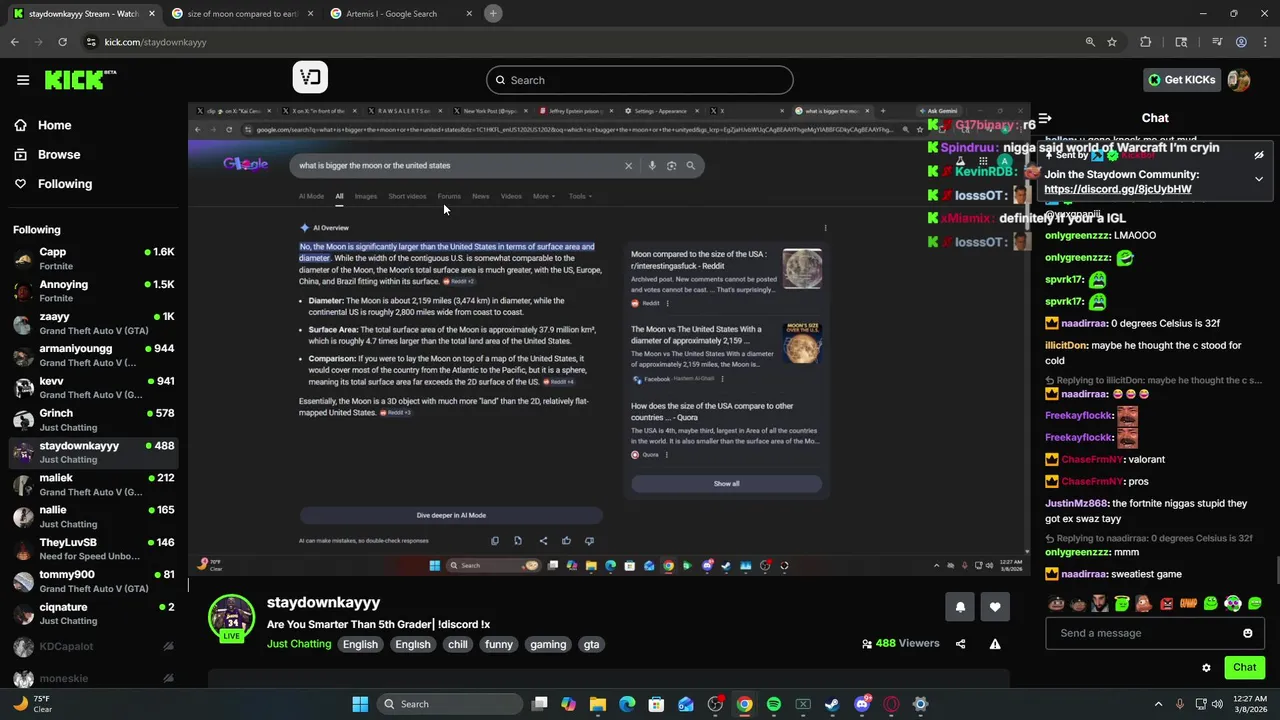Select the offline KDCapalot channel row
Screen dimensions: 1280x720
(94, 647)
